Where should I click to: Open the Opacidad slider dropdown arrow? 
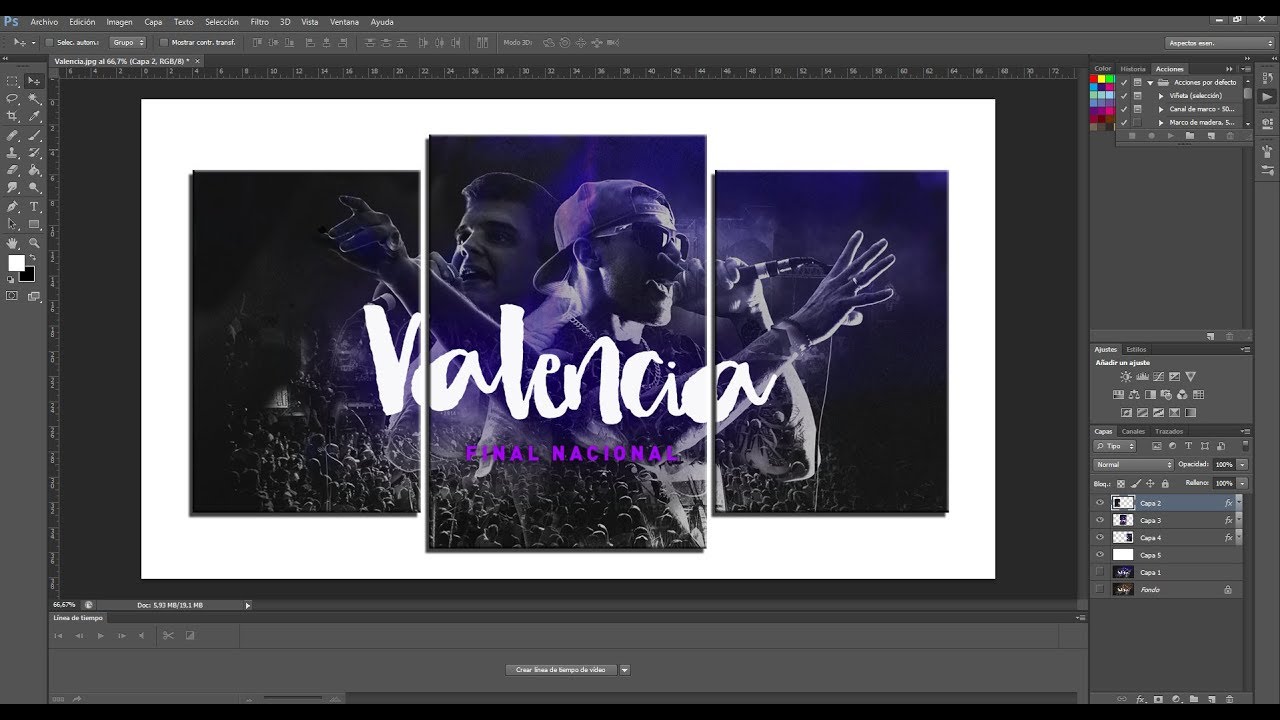point(1242,465)
